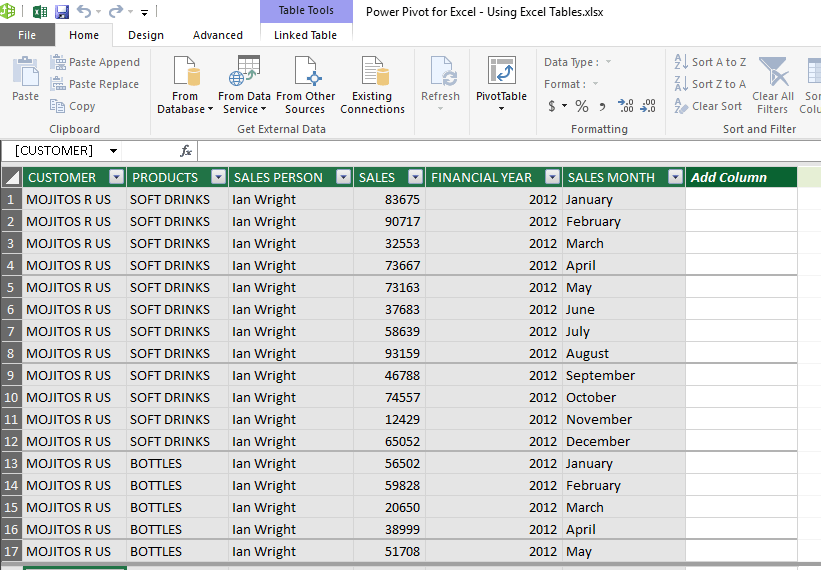Click Paste Append
The width and height of the screenshot is (821, 570).
point(95,62)
